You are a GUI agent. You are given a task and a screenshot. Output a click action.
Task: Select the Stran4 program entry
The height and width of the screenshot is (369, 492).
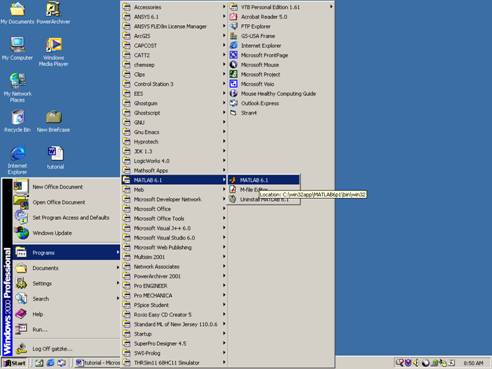click(x=281, y=113)
